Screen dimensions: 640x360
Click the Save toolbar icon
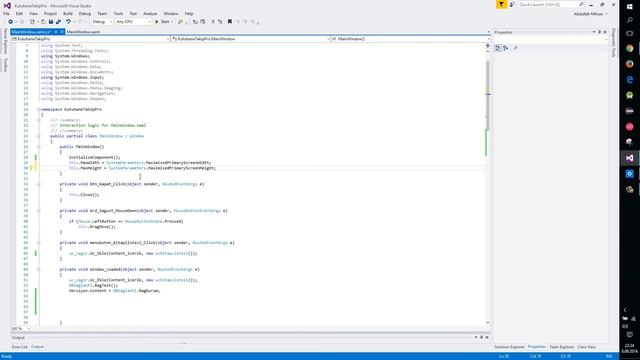(51, 22)
